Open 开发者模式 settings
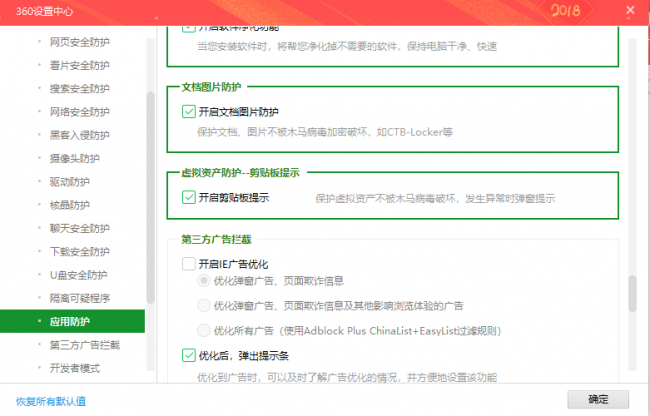The height and width of the screenshot is (416, 650). tap(75, 368)
